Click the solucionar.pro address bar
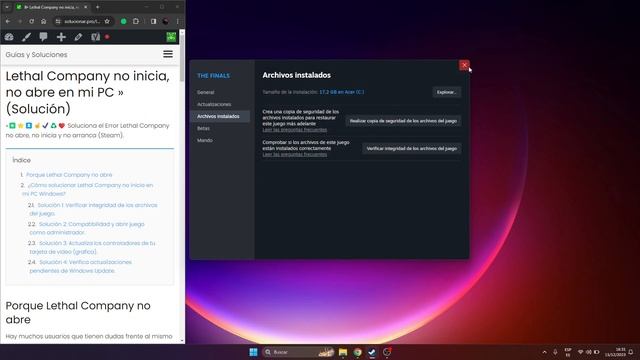Image resolution: width=640 pixels, height=360 pixels. 82,21
